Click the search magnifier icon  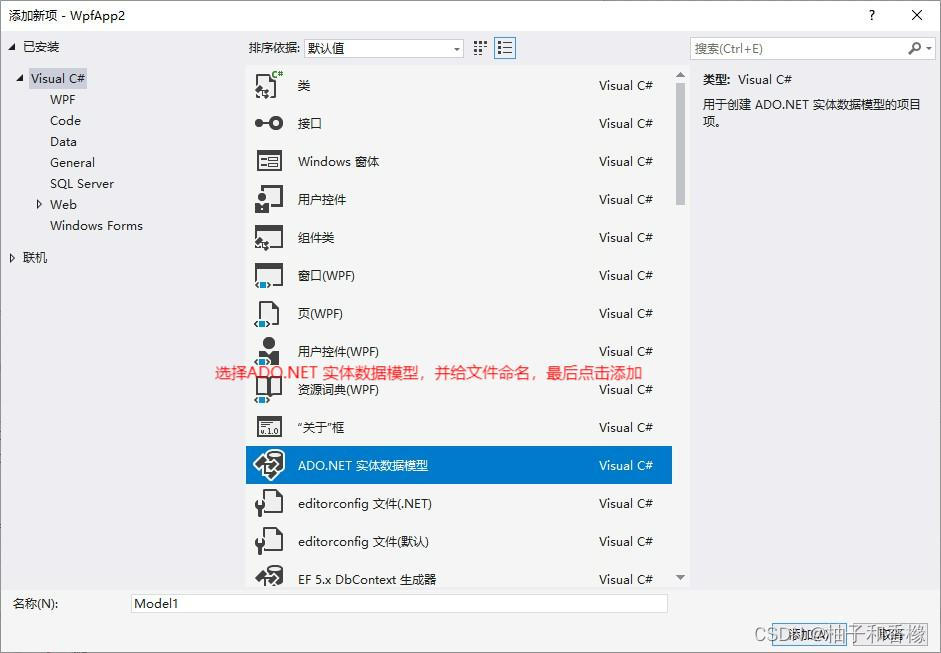[x=914, y=49]
